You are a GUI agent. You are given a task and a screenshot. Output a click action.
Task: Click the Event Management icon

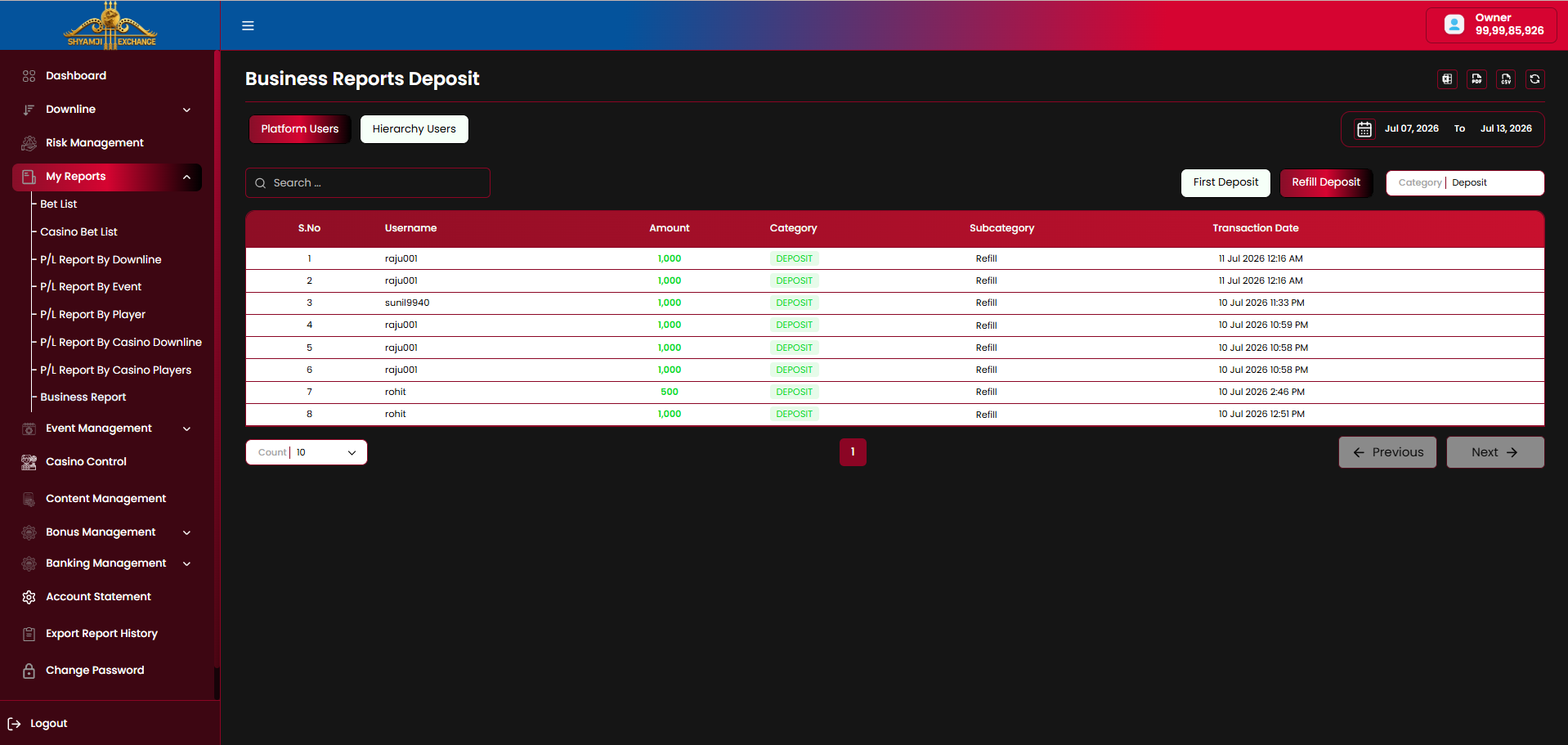click(29, 429)
